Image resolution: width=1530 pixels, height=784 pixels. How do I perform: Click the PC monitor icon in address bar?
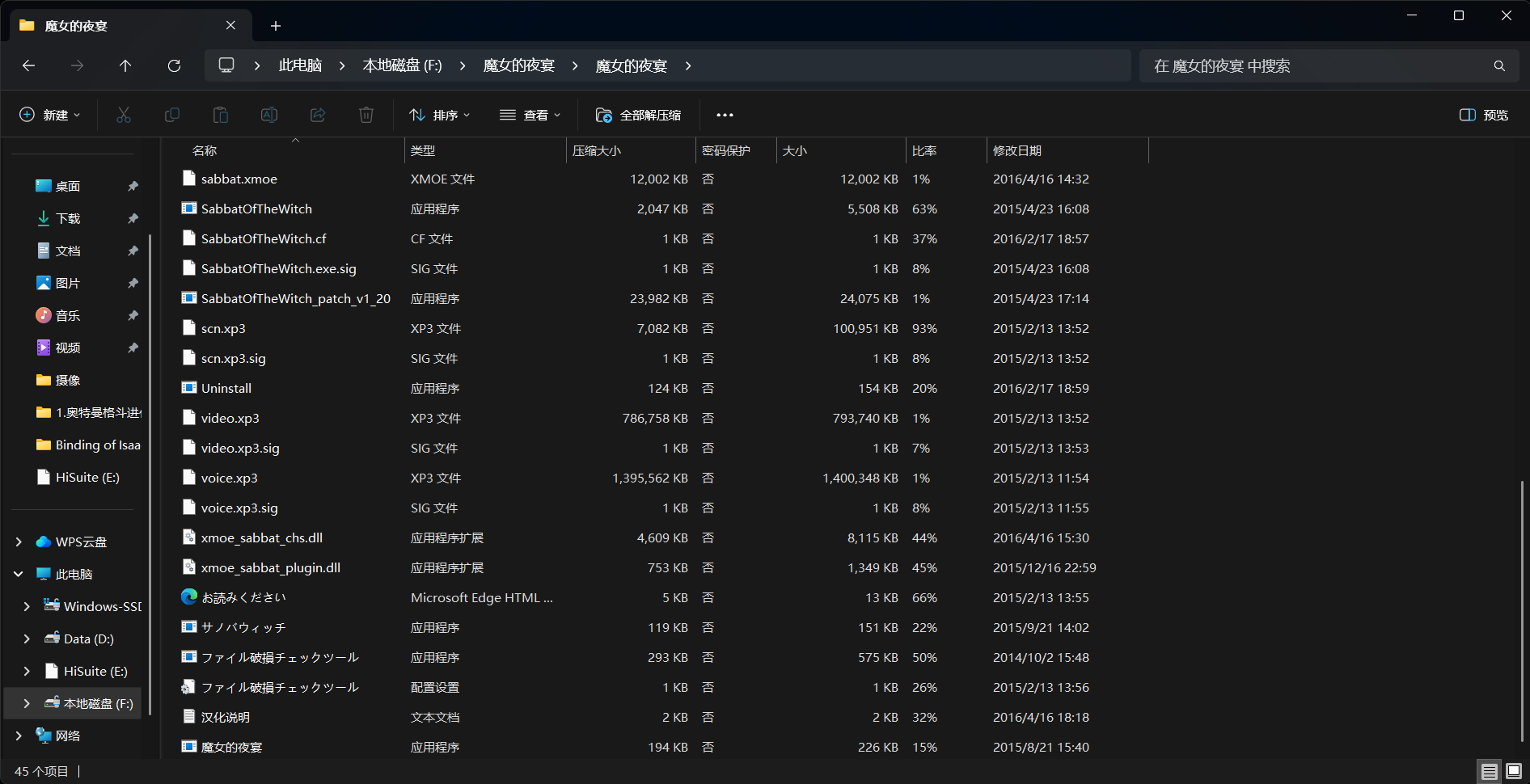[226, 65]
